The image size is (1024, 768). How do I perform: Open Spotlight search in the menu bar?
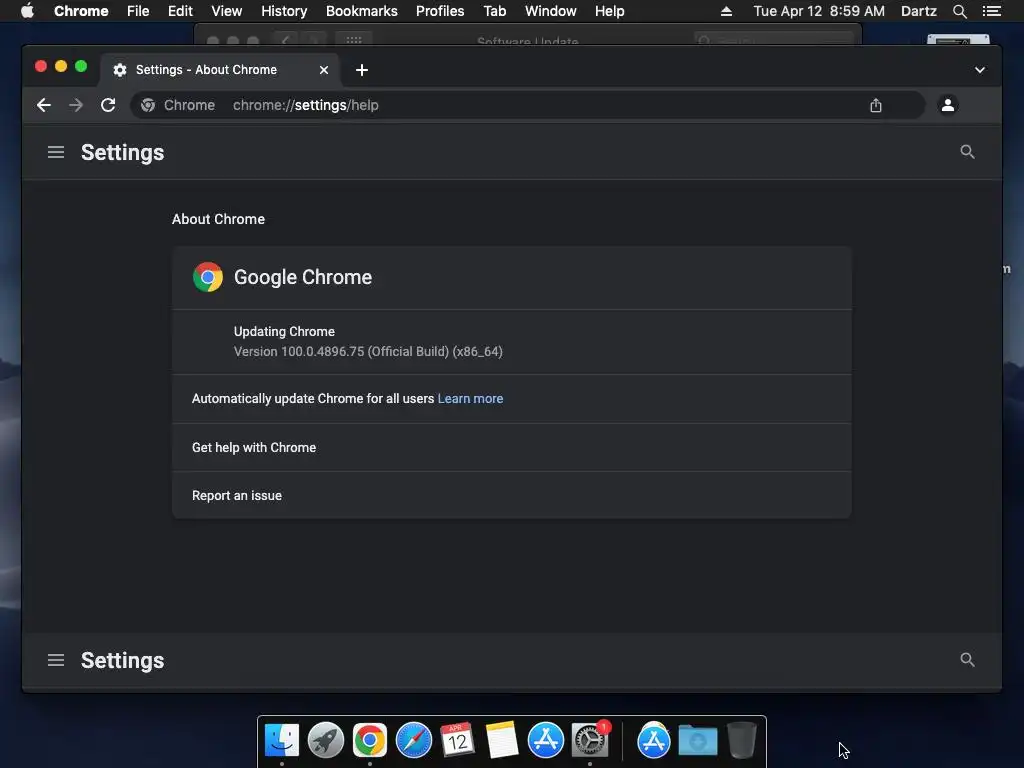click(959, 11)
